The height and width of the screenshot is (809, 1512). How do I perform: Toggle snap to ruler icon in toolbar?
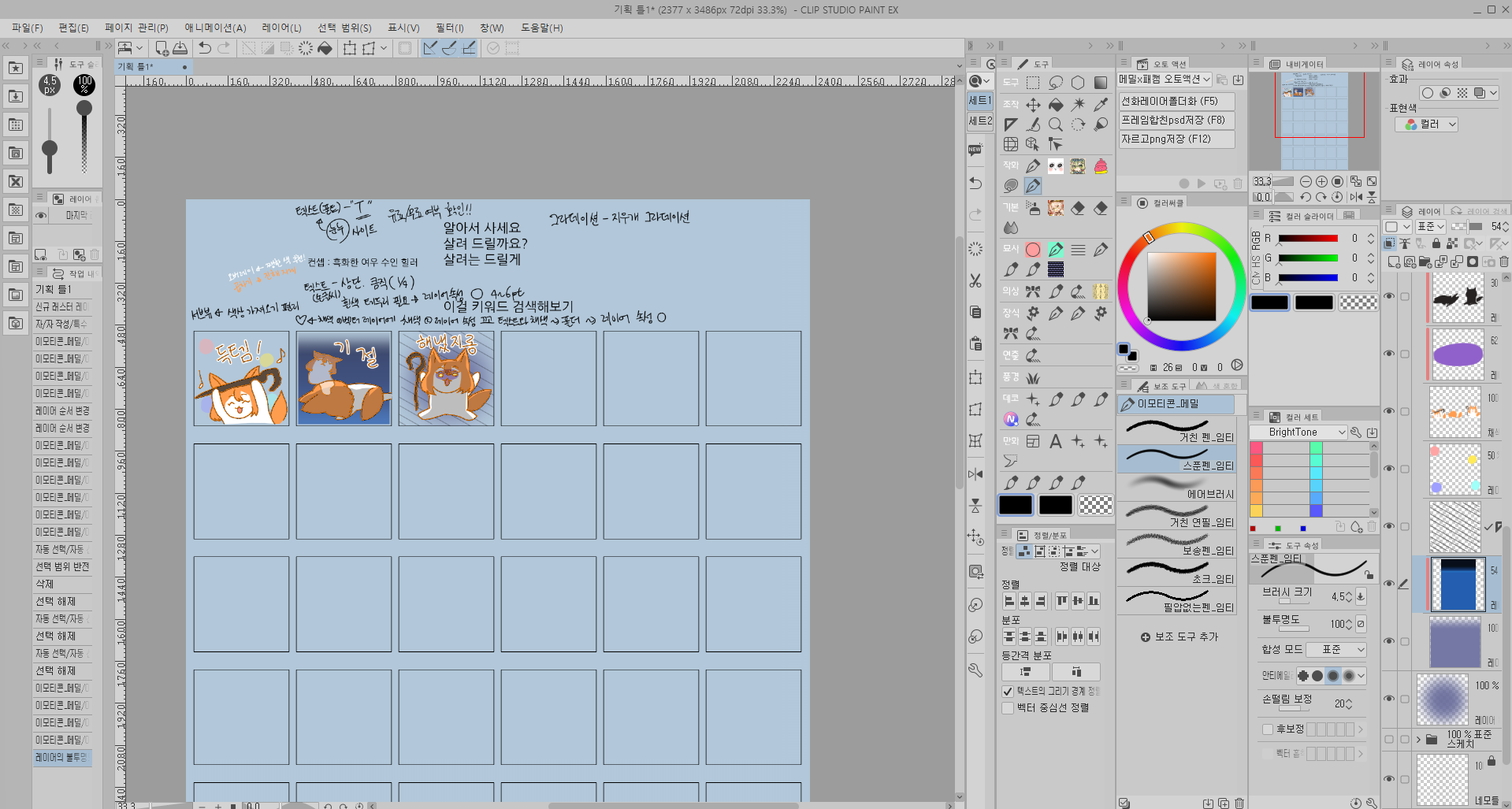pos(430,48)
